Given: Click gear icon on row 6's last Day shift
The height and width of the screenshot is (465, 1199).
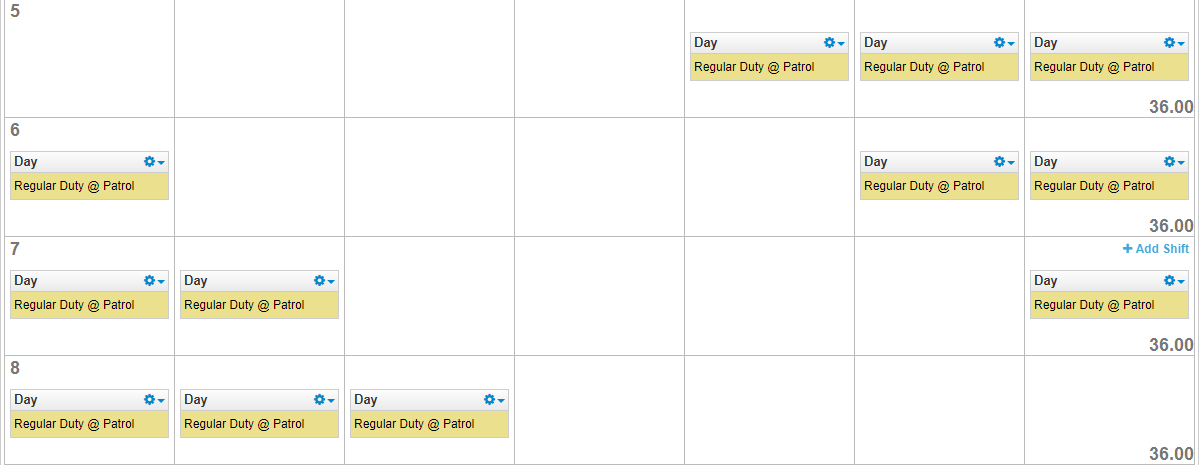Looking at the screenshot, I should pyautogui.click(x=1169, y=161).
